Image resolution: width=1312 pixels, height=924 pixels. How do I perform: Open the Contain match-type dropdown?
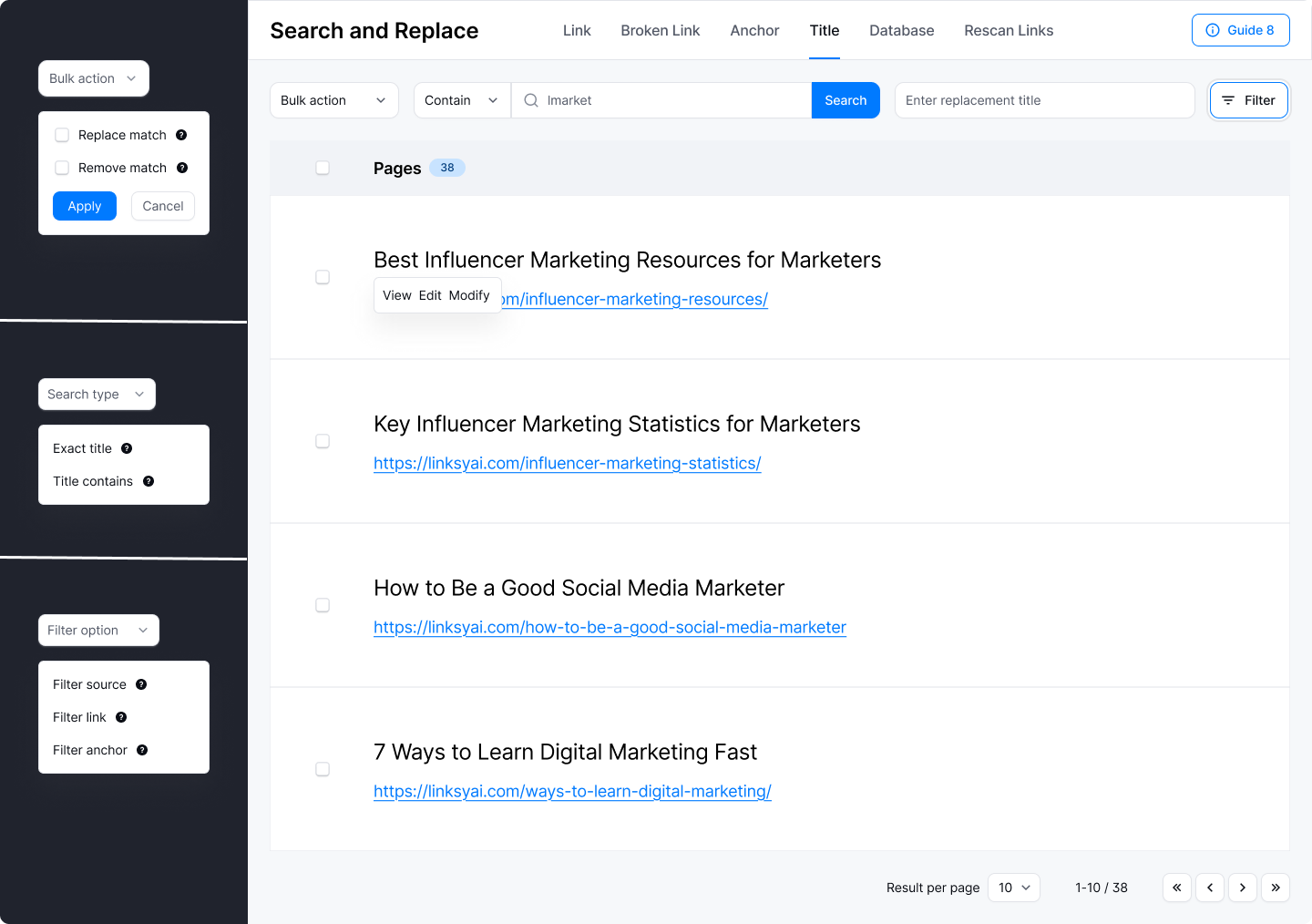point(462,100)
